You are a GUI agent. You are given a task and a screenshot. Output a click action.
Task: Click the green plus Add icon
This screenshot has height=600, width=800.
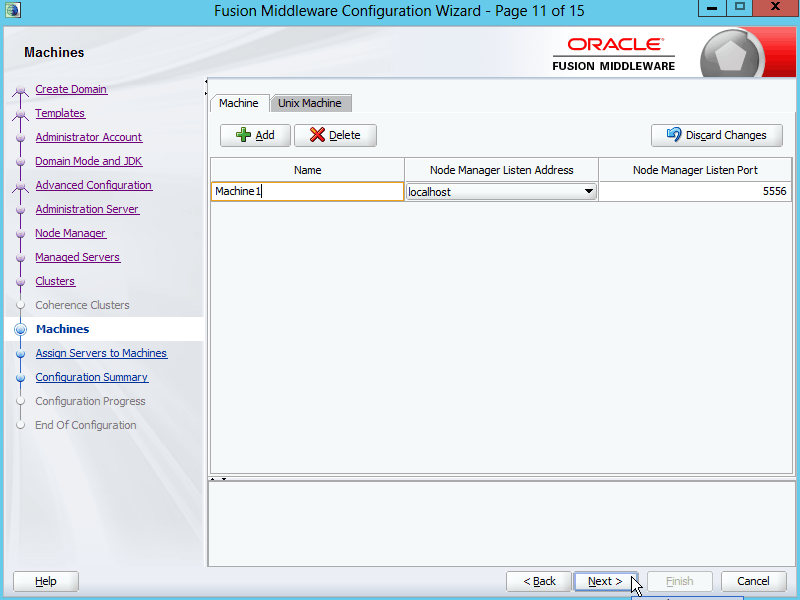coord(243,135)
